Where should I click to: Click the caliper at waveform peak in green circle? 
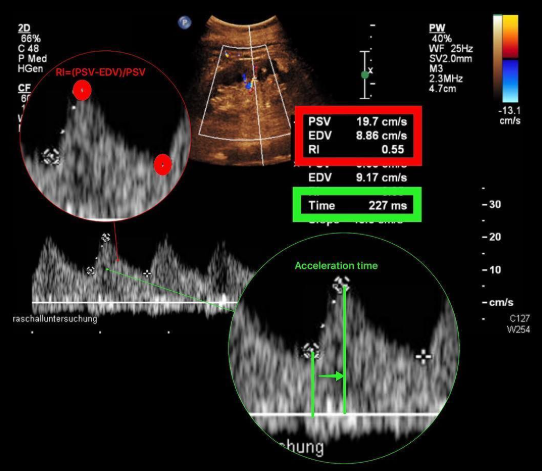(x=341, y=284)
